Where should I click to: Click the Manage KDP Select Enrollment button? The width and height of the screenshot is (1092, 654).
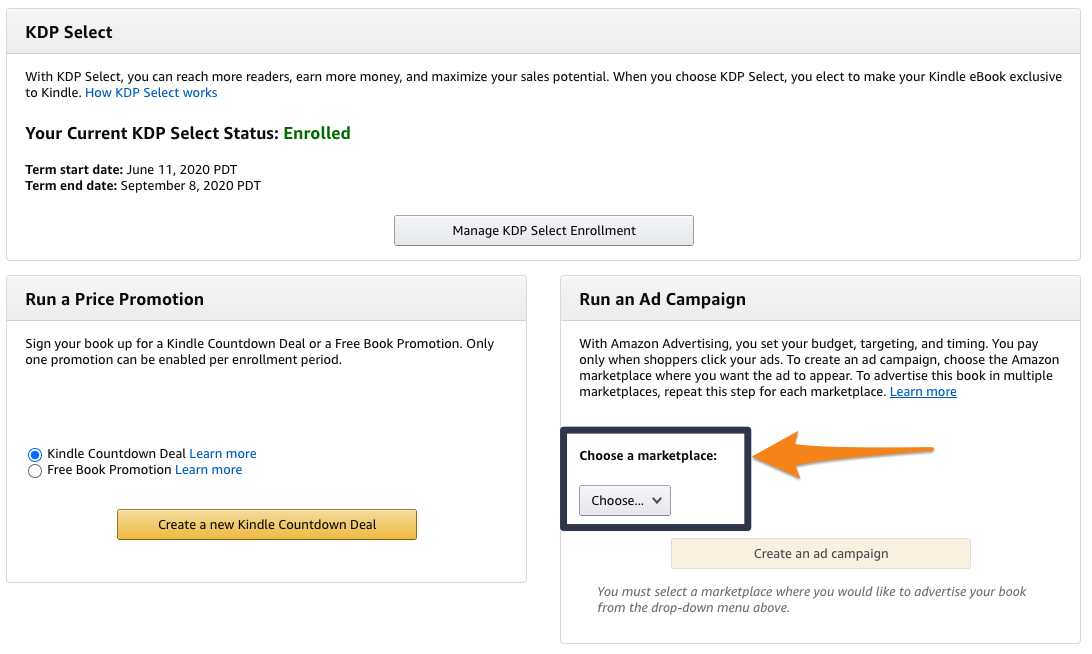(543, 230)
